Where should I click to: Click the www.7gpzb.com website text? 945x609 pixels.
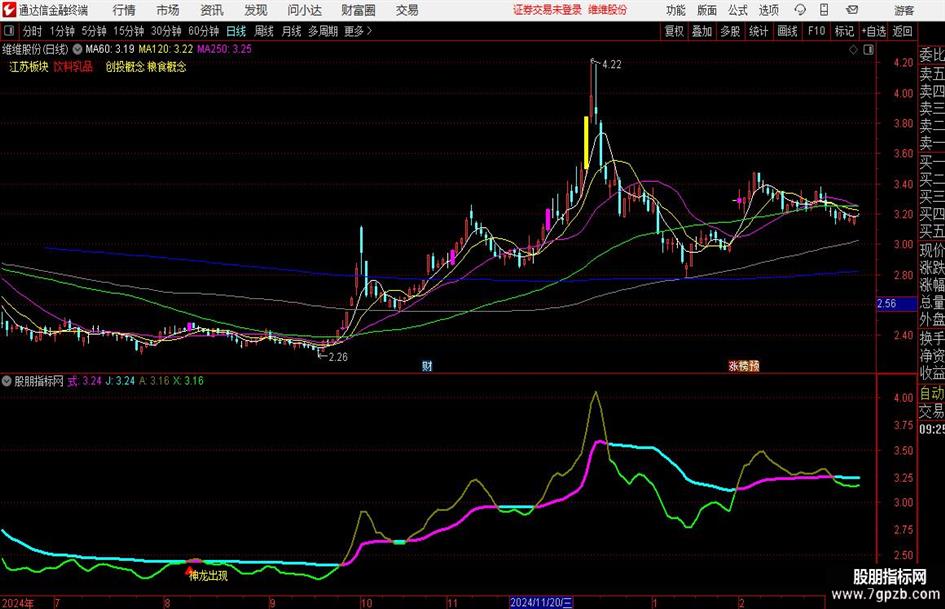[x=885, y=594]
